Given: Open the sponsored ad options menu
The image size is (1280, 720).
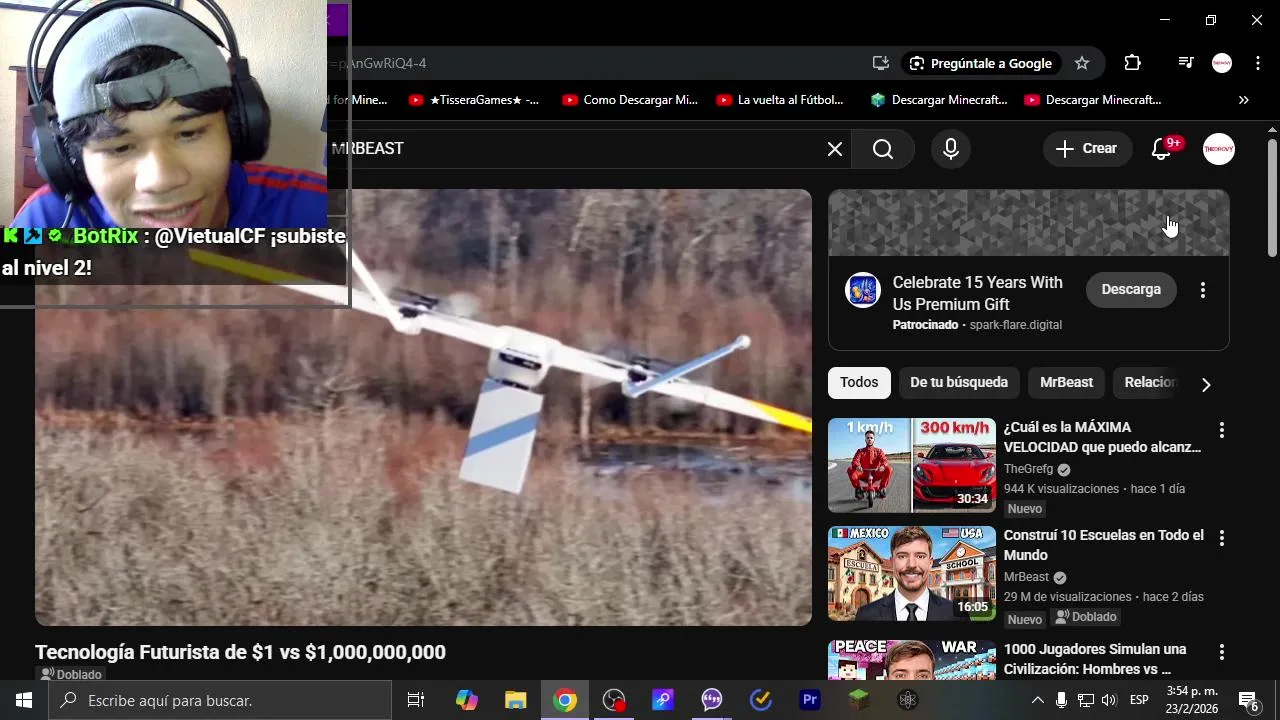Looking at the screenshot, I should point(1203,290).
